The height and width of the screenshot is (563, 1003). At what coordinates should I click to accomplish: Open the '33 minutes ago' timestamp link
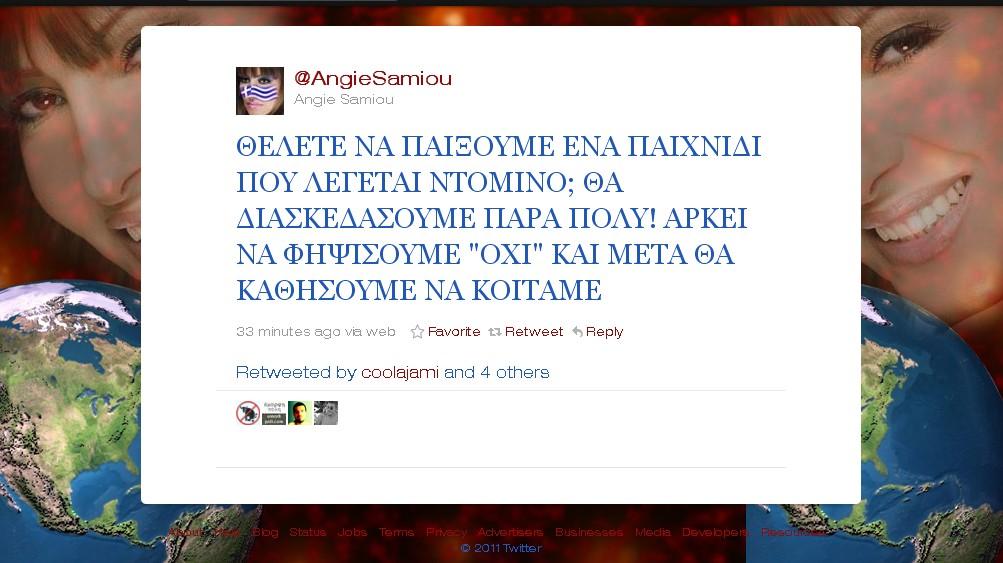(288, 331)
